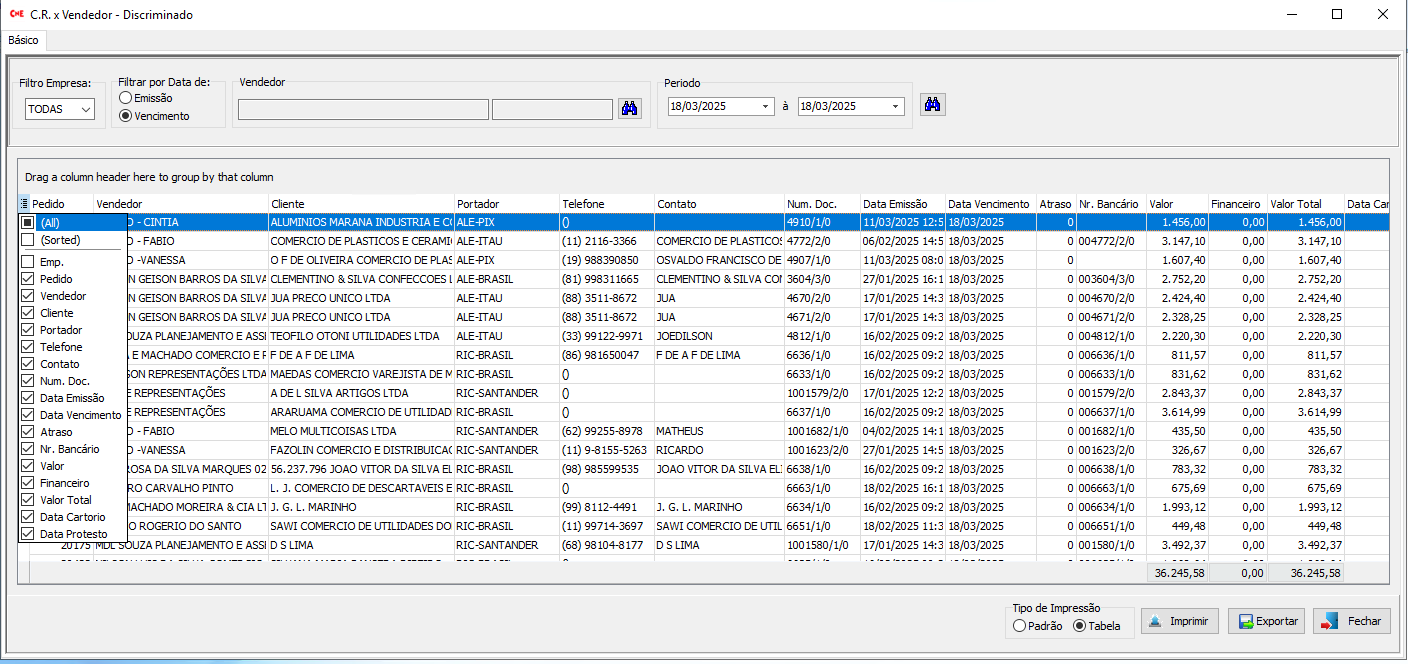This screenshot has width=1408, height=664.
Task: Toggle the Data Cartorio column checkbox
Action: point(28,517)
